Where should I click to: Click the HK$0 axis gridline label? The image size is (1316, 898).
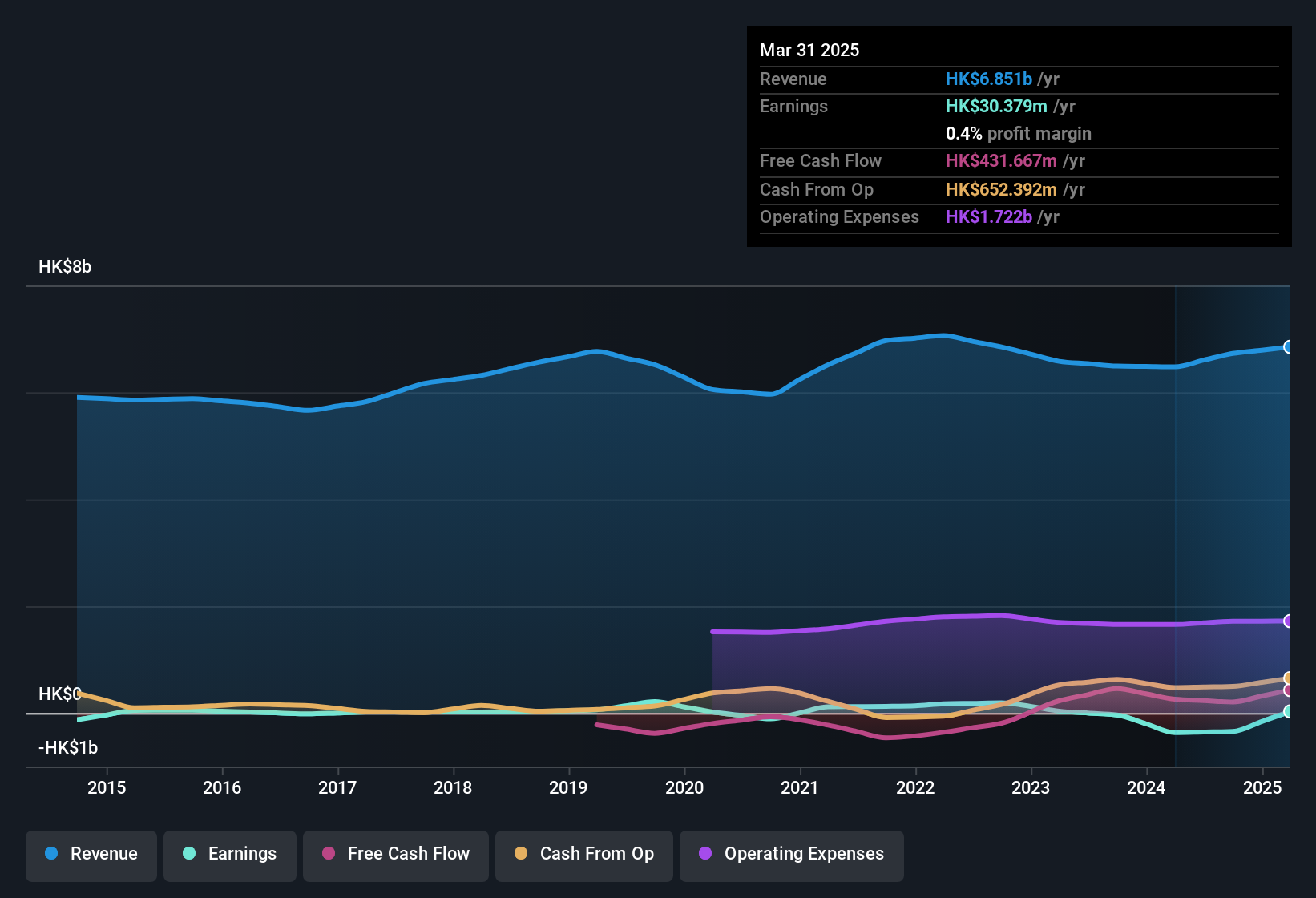point(60,694)
